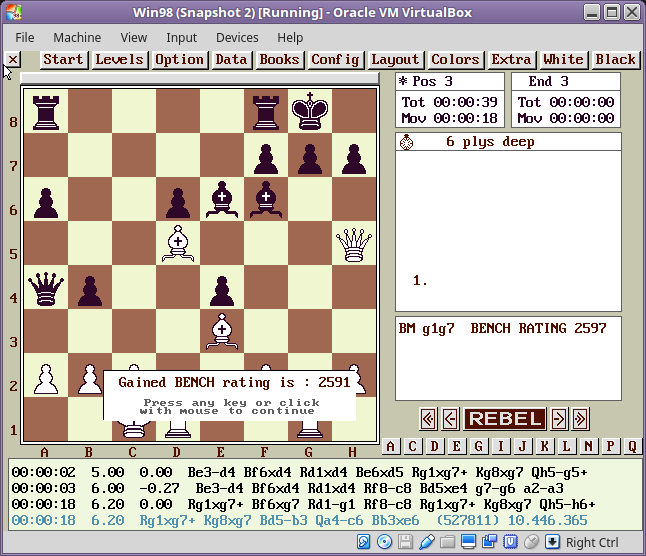This screenshot has width=646, height=556.
Task: Click the optical disc icon in status bar
Action: pos(384,542)
